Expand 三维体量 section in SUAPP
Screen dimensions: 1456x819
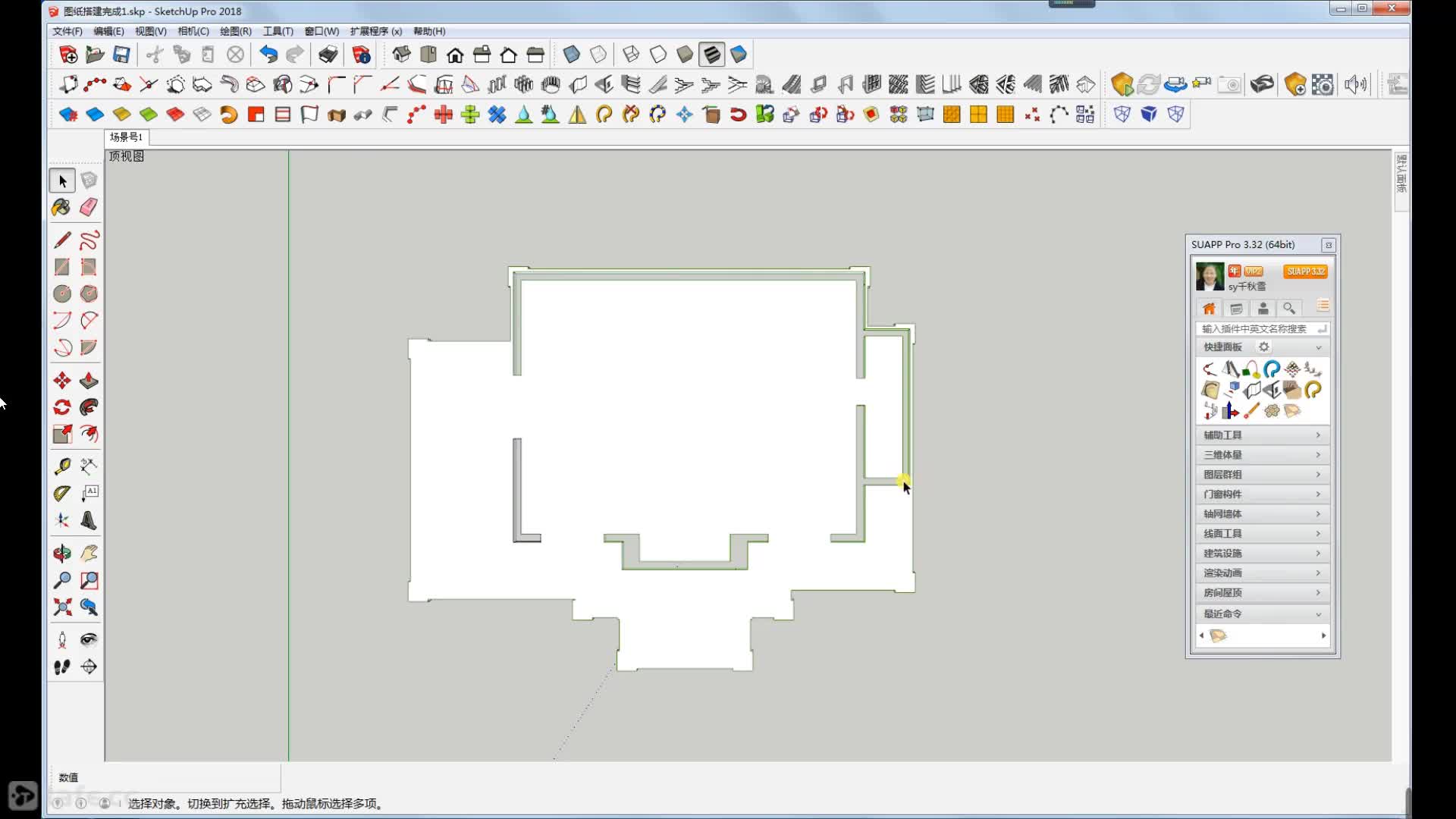click(x=1263, y=455)
